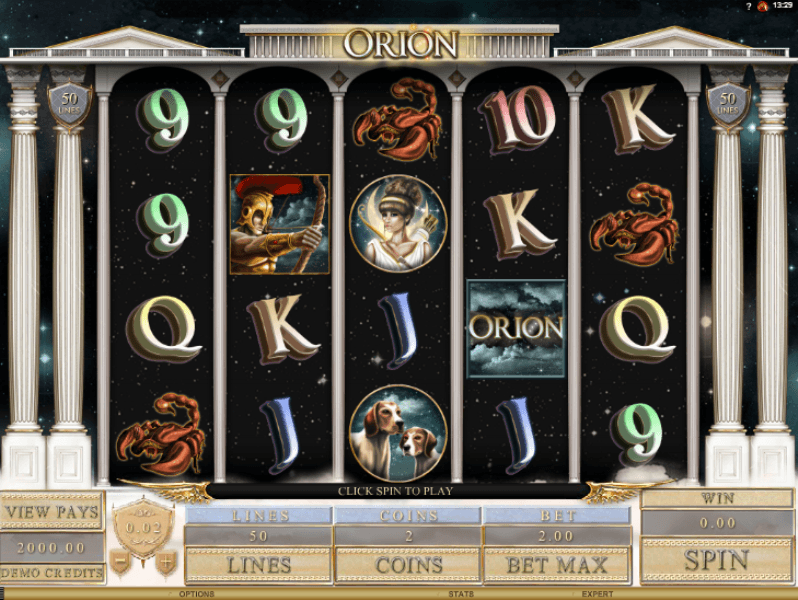Select the Artemis goddess symbol on reel three
The image size is (798, 600).
tap(398, 223)
